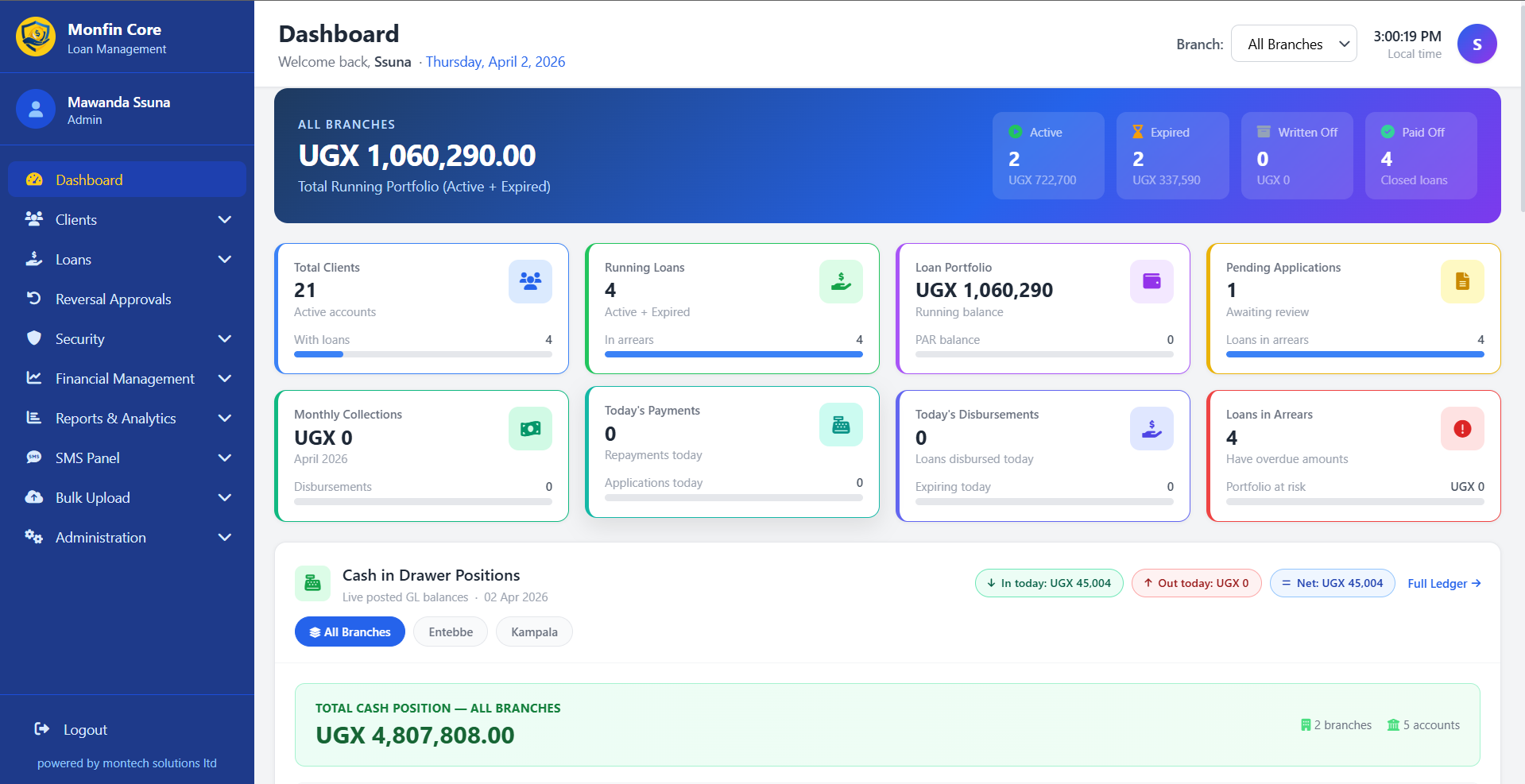Expand the Clients menu
The image size is (1525, 784).
[127, 219]
